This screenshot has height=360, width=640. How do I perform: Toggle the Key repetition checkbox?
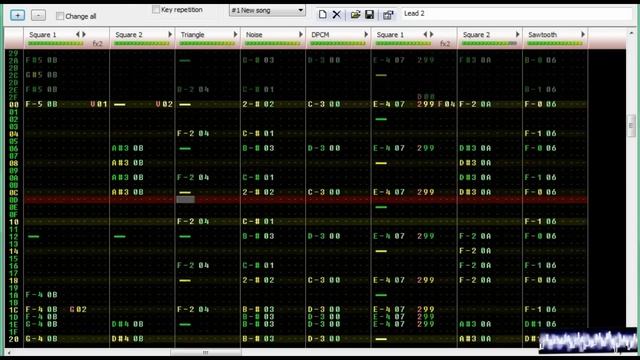click(x=156, y=9)
